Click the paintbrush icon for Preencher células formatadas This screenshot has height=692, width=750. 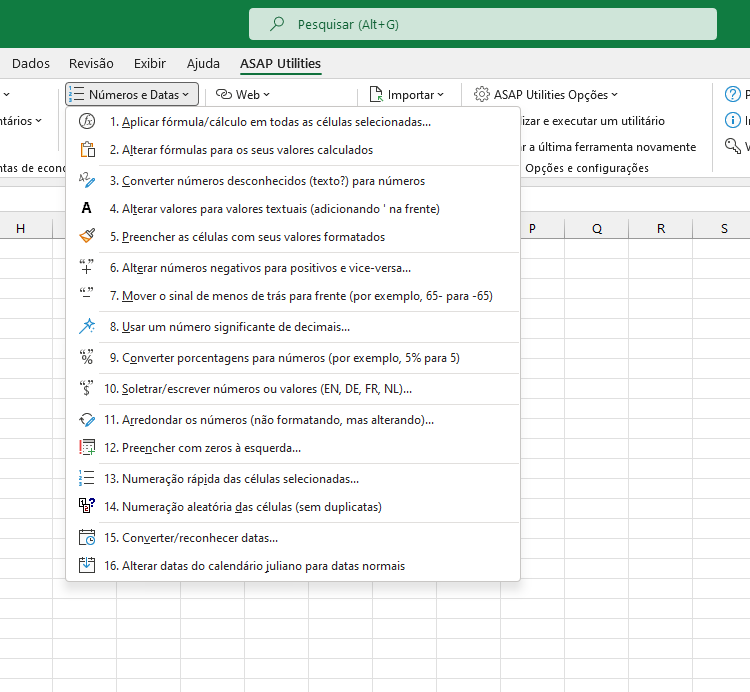coord(87,236)
